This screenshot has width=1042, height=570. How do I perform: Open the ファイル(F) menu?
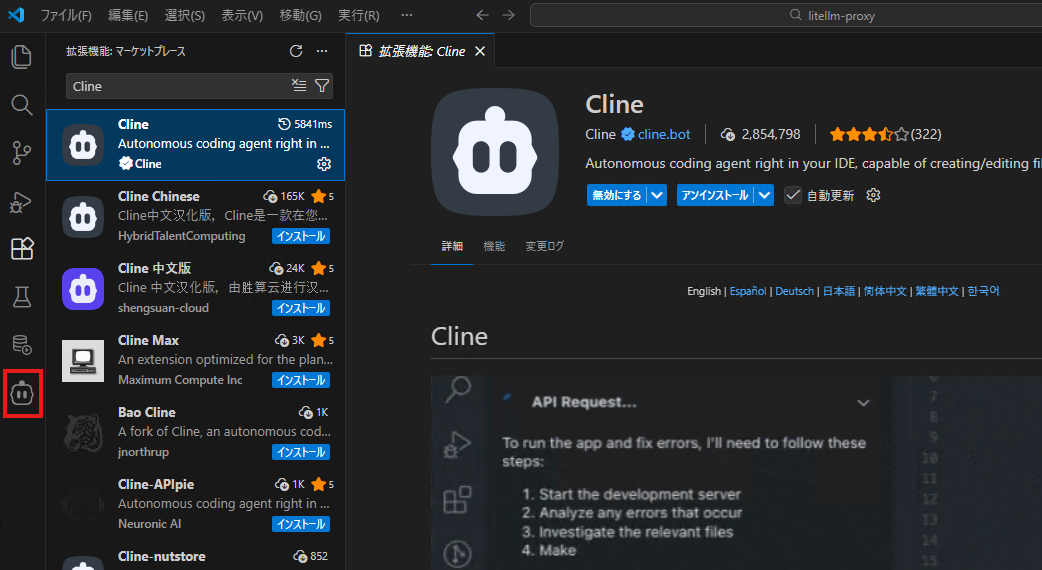66,15
